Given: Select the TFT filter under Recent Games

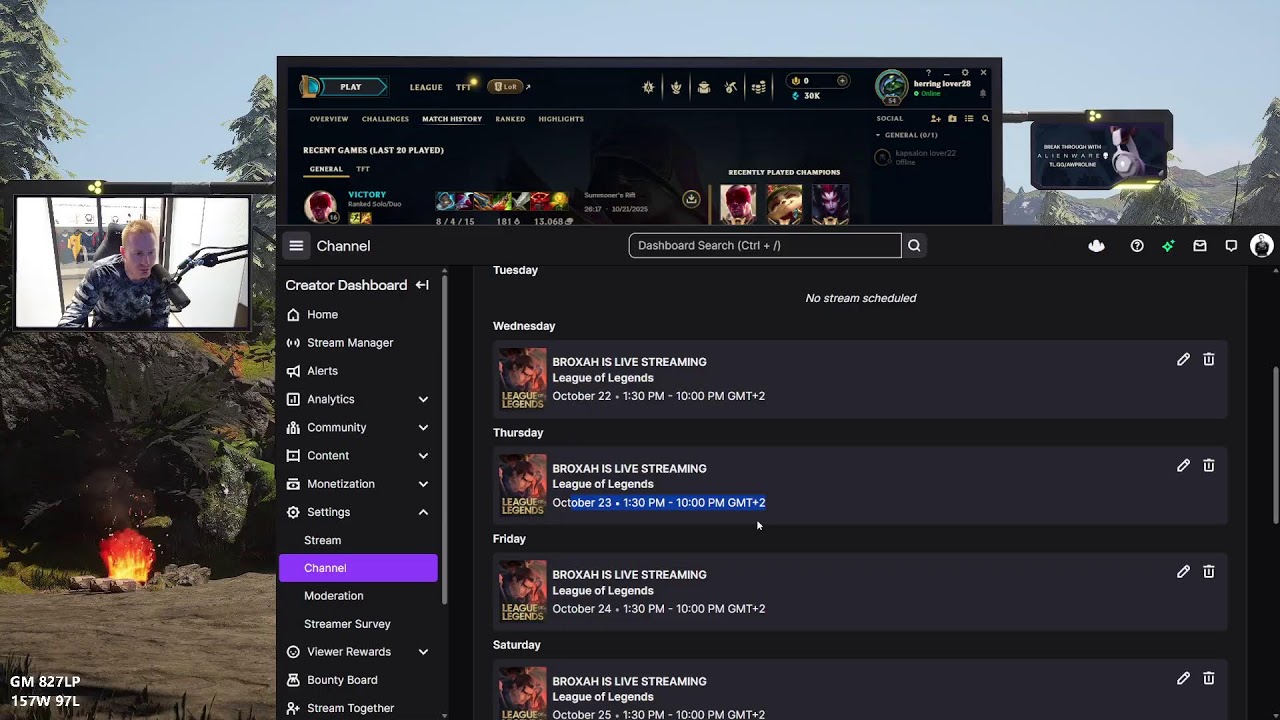Looking at the screenshot, I should coord(363,169).
